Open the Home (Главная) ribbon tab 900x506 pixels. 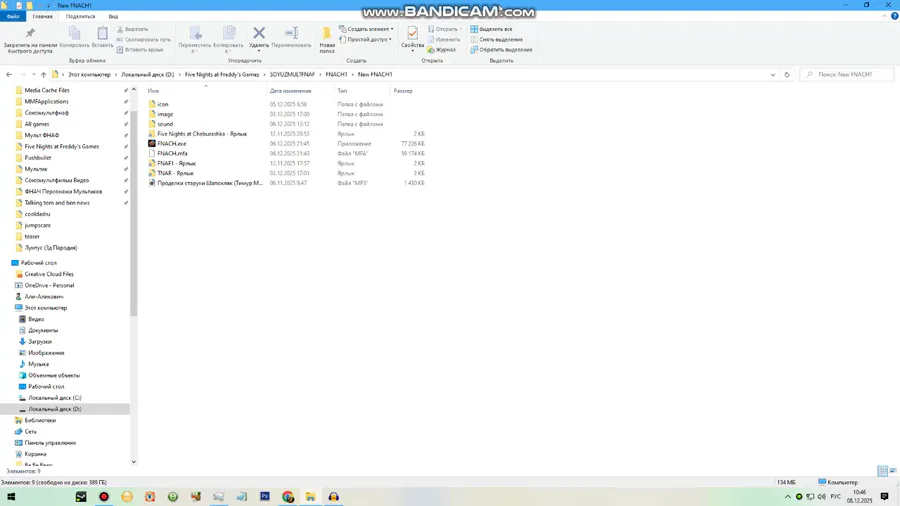tap(42, 16)
